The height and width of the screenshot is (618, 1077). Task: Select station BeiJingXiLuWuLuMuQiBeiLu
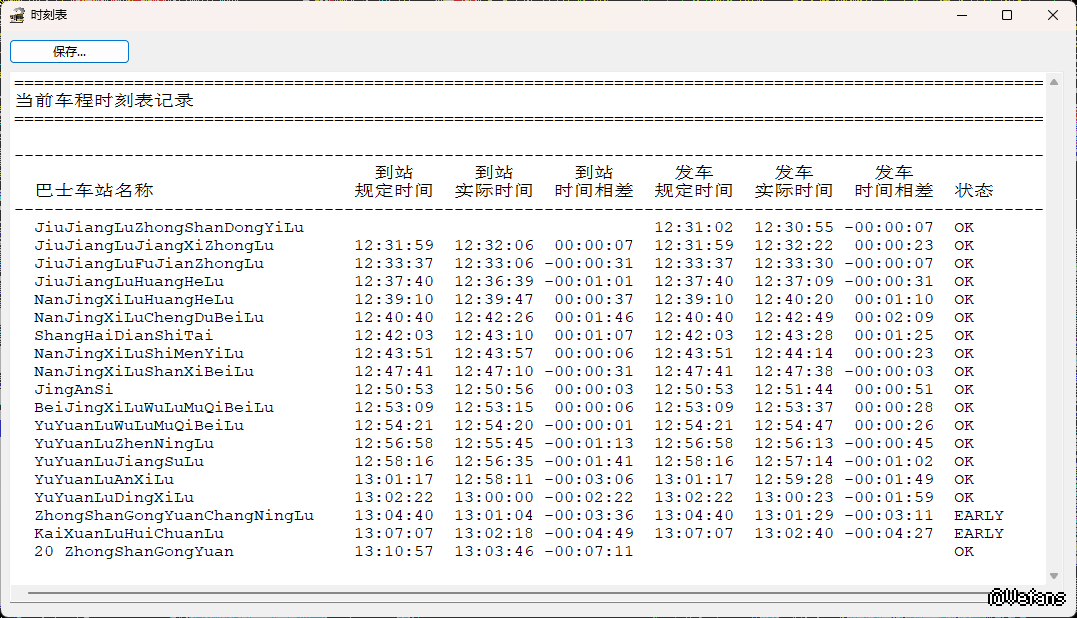pyautogui.click(x=155, y=407)
